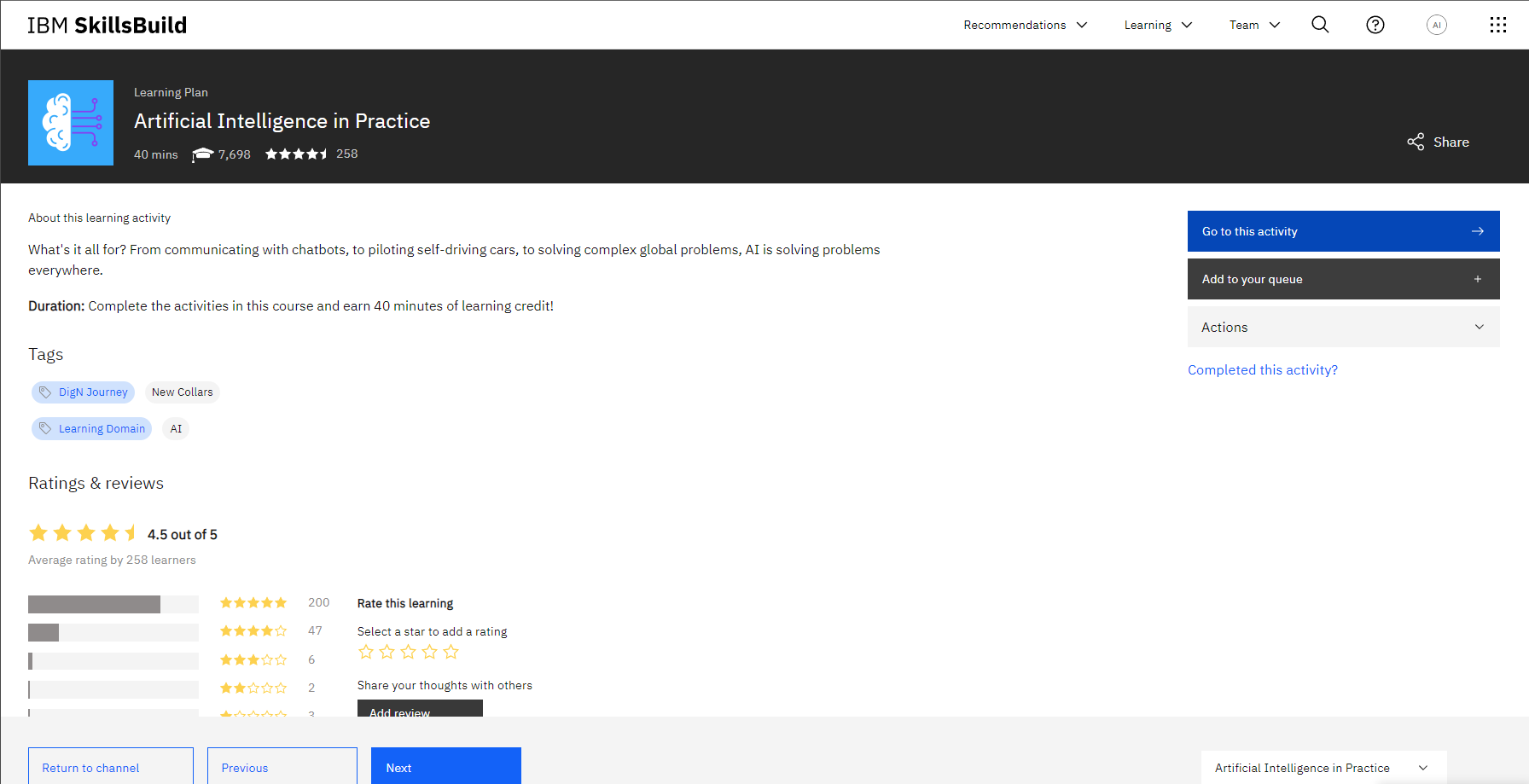Click the 40 mins duration text

[x=156, y=154]
